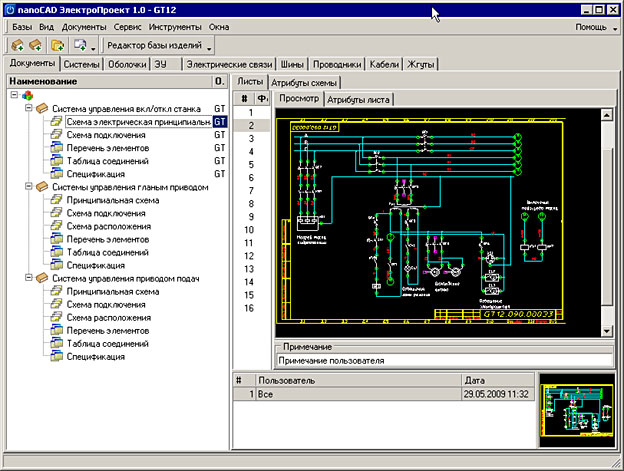Open the Базы menu
The image size is (624, 471).
tap(22, 27)
